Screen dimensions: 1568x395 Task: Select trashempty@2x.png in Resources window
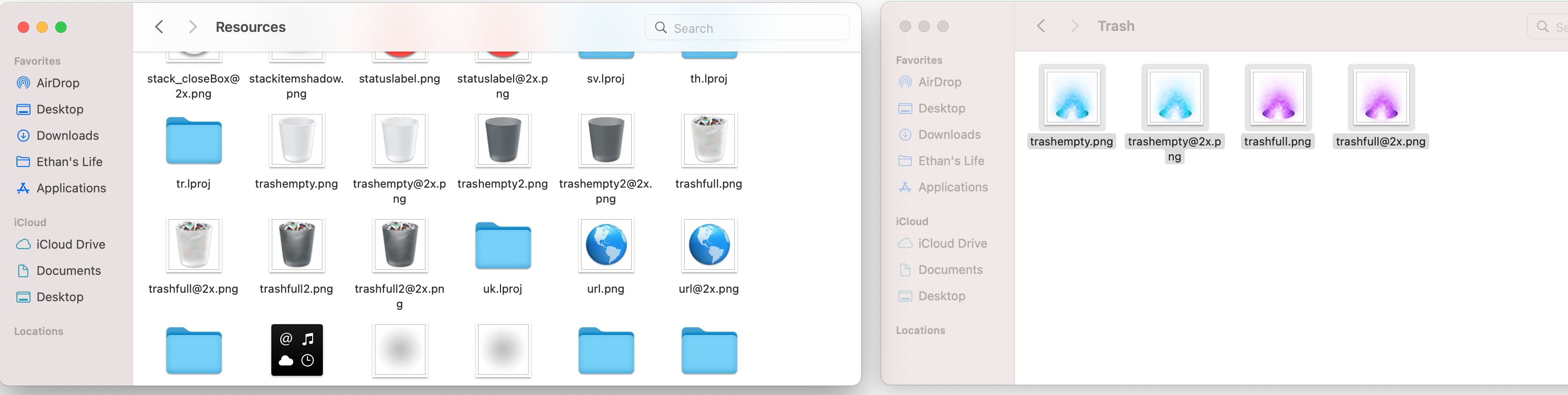[399, 140]
